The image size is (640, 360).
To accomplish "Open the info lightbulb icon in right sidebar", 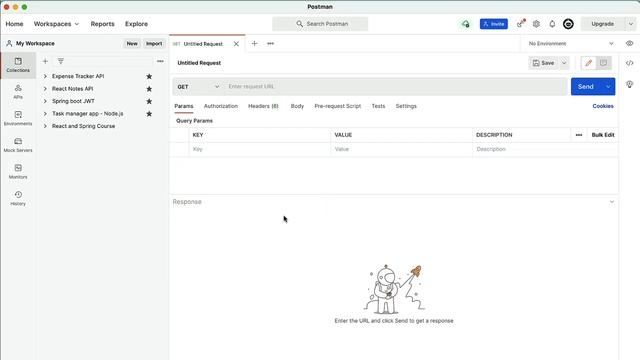I will click(x=629, y=84).
